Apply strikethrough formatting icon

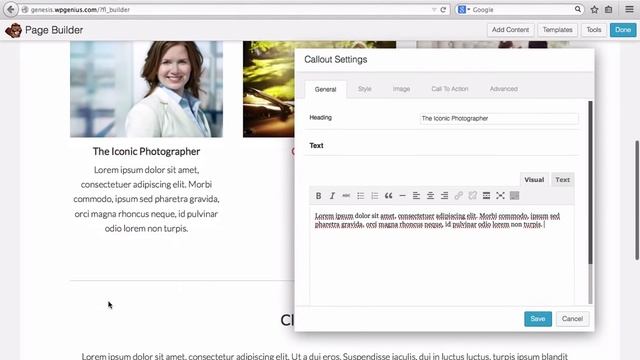(346, 196)
